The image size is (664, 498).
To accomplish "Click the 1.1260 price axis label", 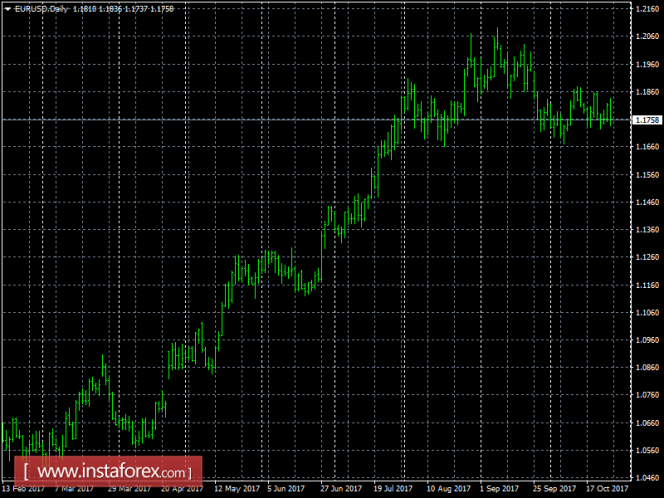I will click(646, 257).
